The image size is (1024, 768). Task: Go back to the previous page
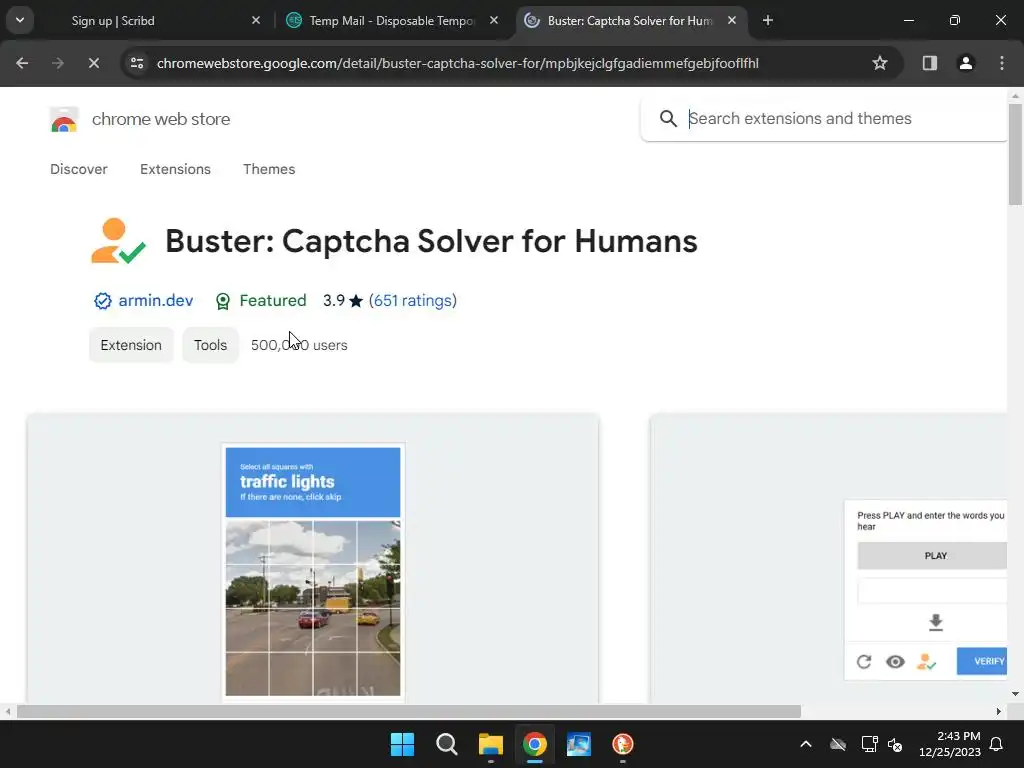pos(22,63)
